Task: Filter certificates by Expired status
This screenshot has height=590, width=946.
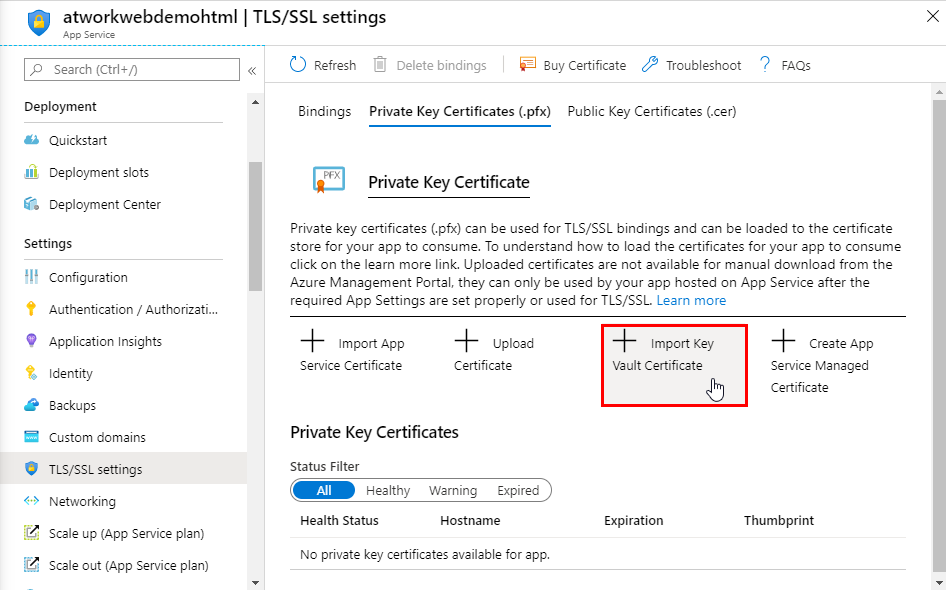Action: point(518,491)
